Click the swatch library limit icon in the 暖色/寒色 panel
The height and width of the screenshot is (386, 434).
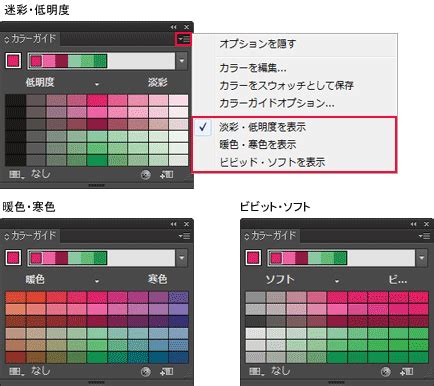(16, 372)
